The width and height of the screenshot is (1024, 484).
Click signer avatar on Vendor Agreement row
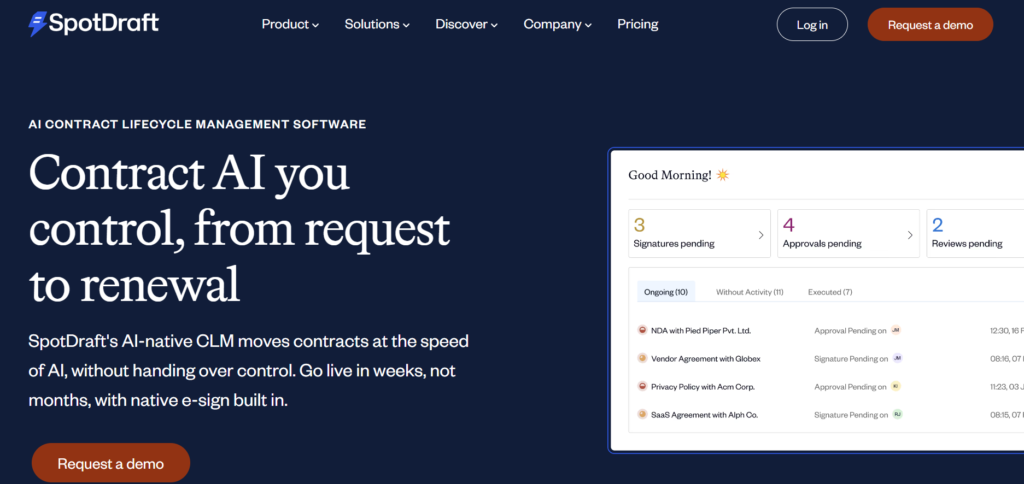coord(897,358)
